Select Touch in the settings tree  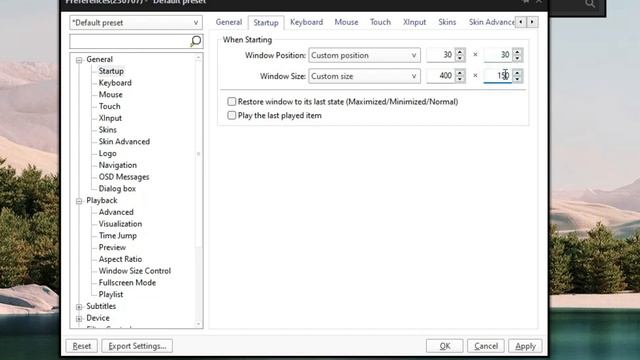tap(109, 107)
